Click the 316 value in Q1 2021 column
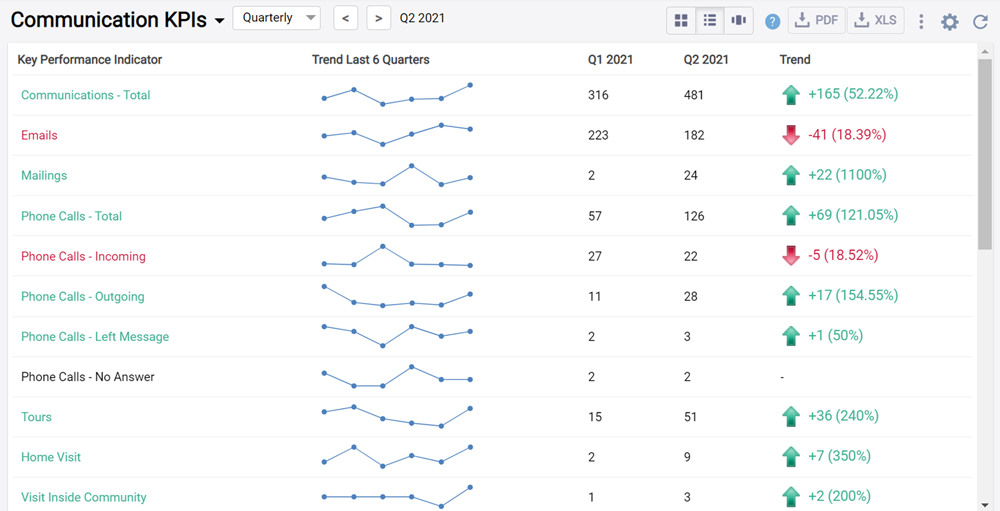Viewport: 1000px width, 511px height. (598, 95)
